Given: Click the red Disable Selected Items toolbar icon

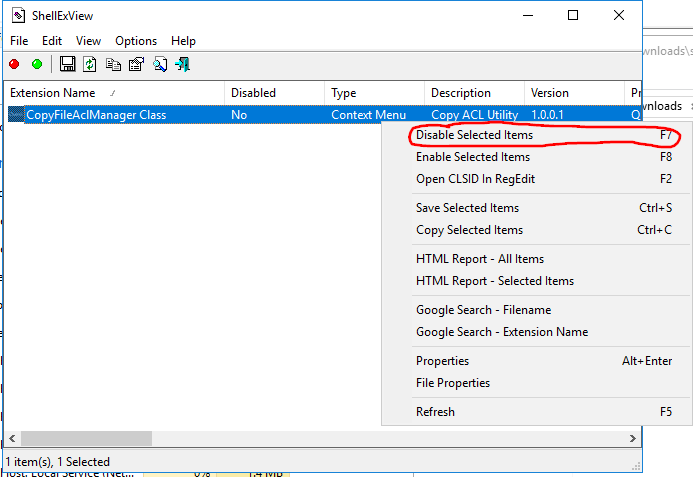Looking at the screenshot, I should click(14, 65).
